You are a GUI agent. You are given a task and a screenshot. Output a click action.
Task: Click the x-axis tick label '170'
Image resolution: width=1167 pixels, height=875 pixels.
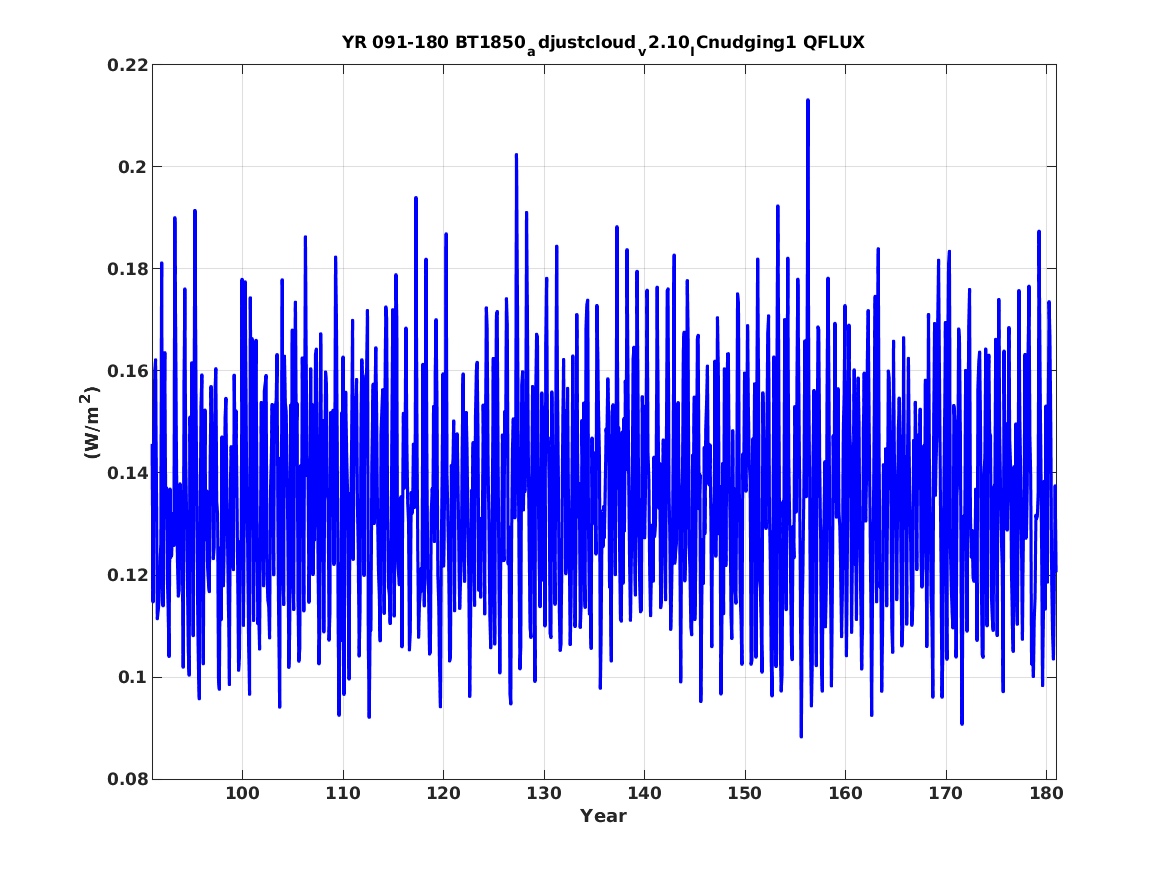point(945,794)
